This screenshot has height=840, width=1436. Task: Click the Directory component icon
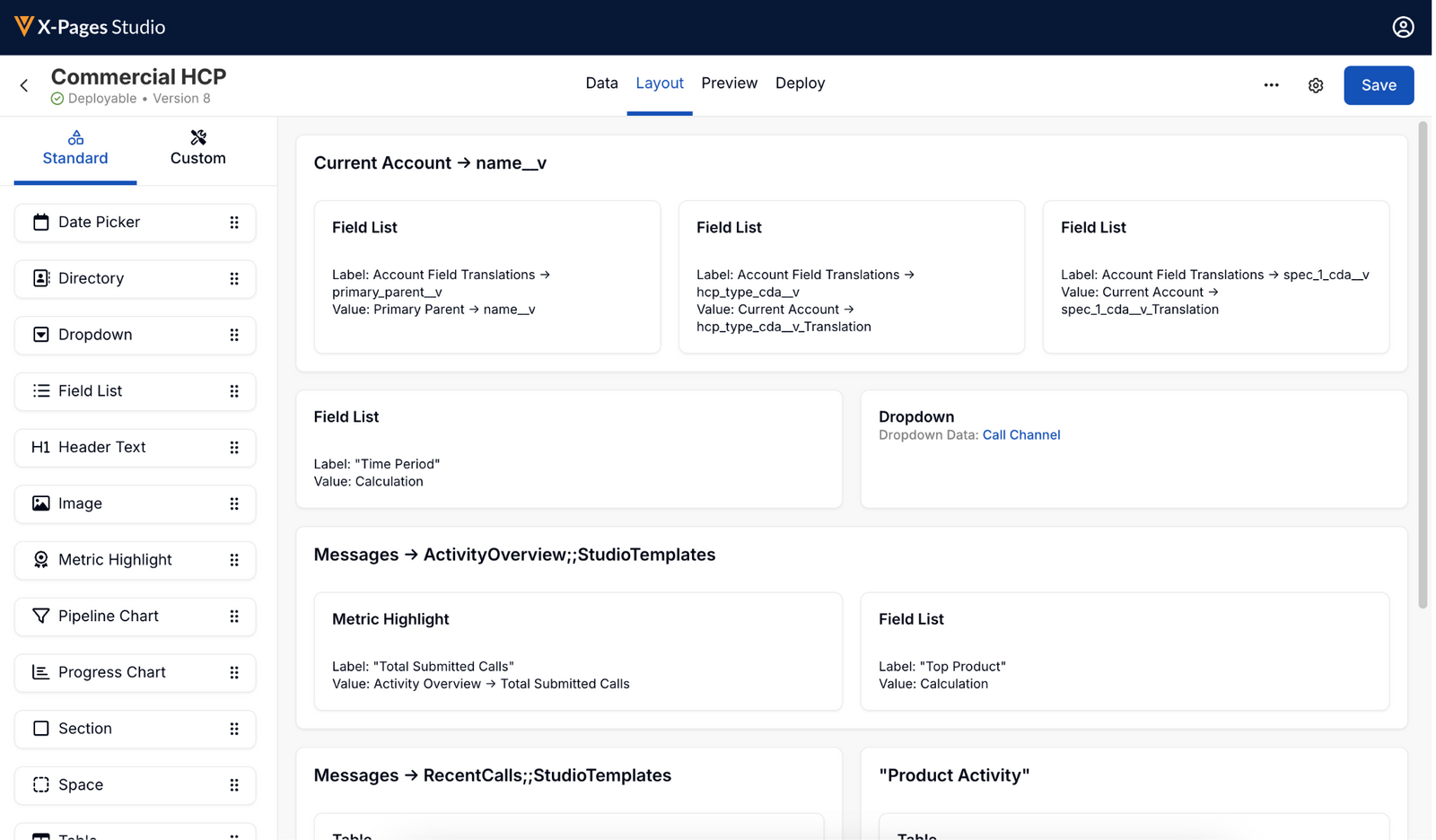click(x=40, y=278)
